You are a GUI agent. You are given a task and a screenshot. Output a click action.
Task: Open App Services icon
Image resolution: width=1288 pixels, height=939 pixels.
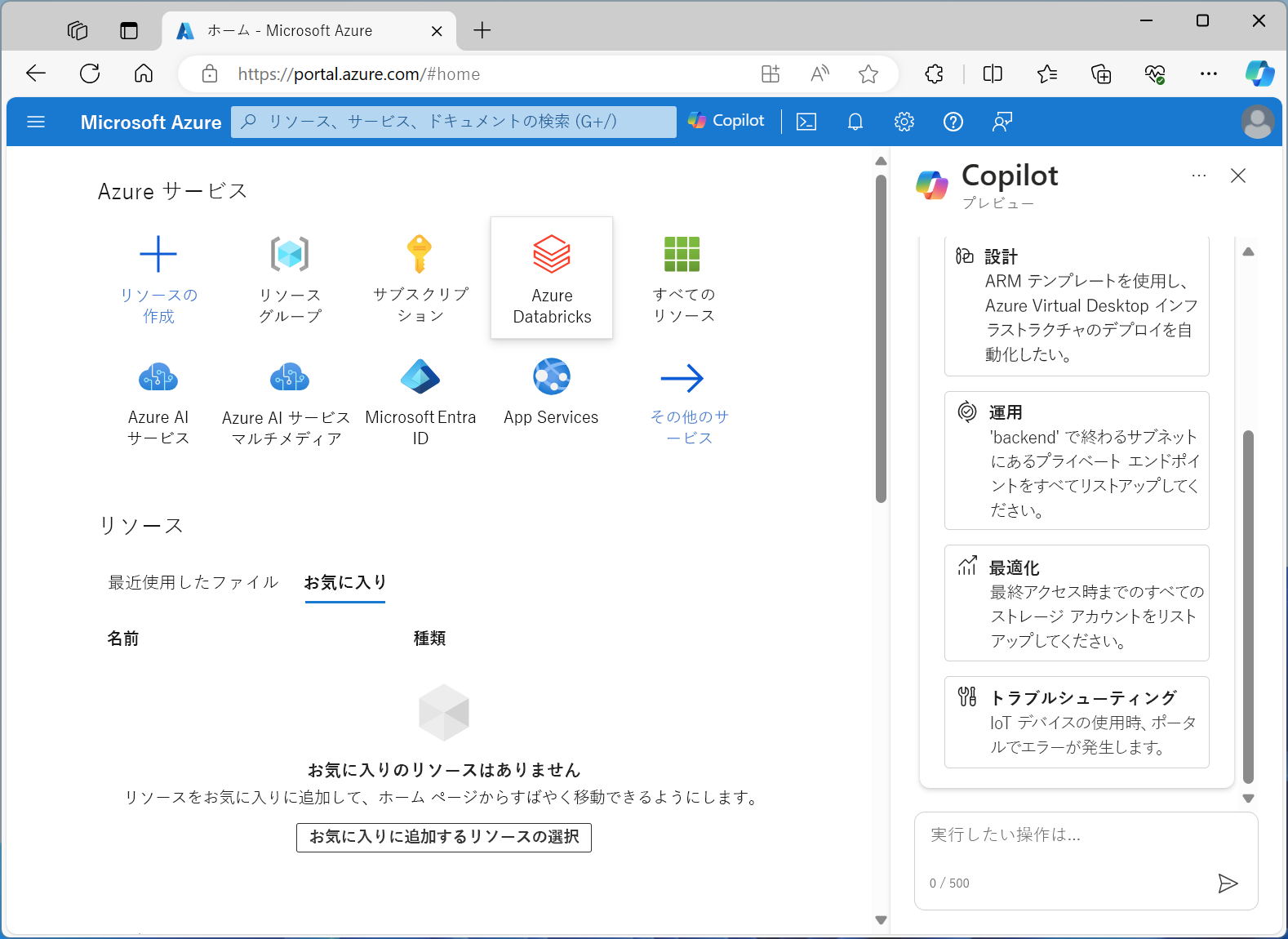click(552, 376)
